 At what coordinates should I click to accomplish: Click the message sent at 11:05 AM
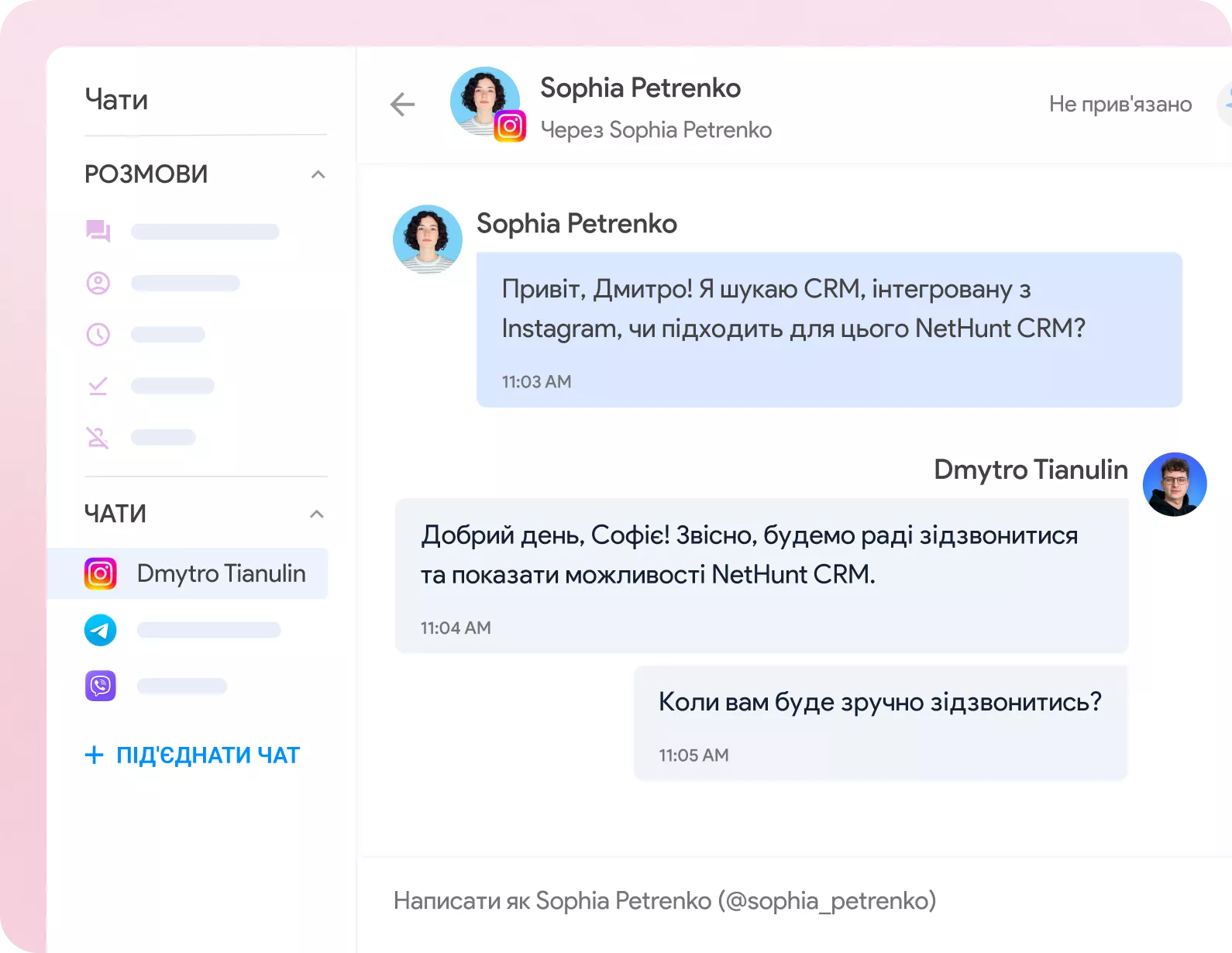click(x=879, y=722)
